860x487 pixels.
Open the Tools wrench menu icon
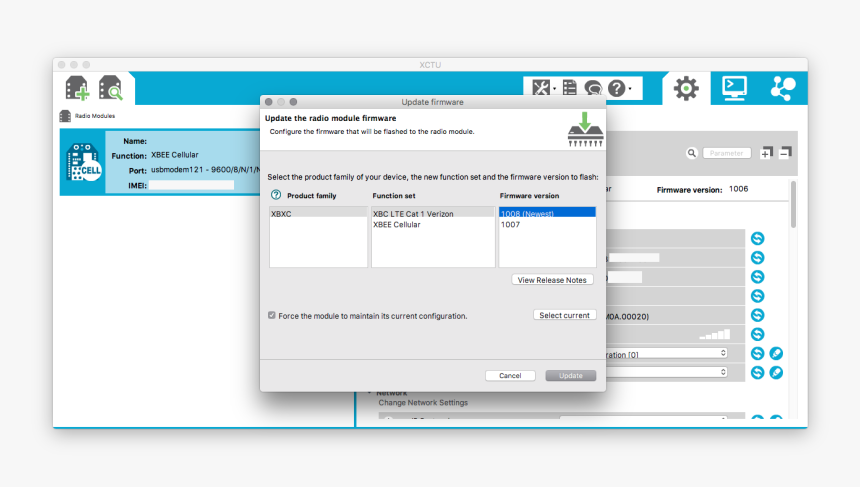pos(541,88)
